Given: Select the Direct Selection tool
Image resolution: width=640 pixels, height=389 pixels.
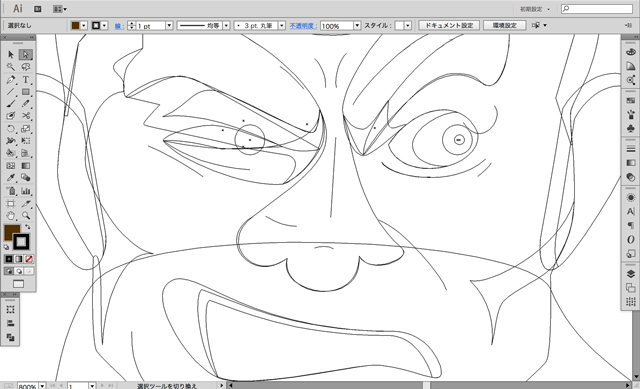Looking at the screenshot, I should (x=26, y=55).
